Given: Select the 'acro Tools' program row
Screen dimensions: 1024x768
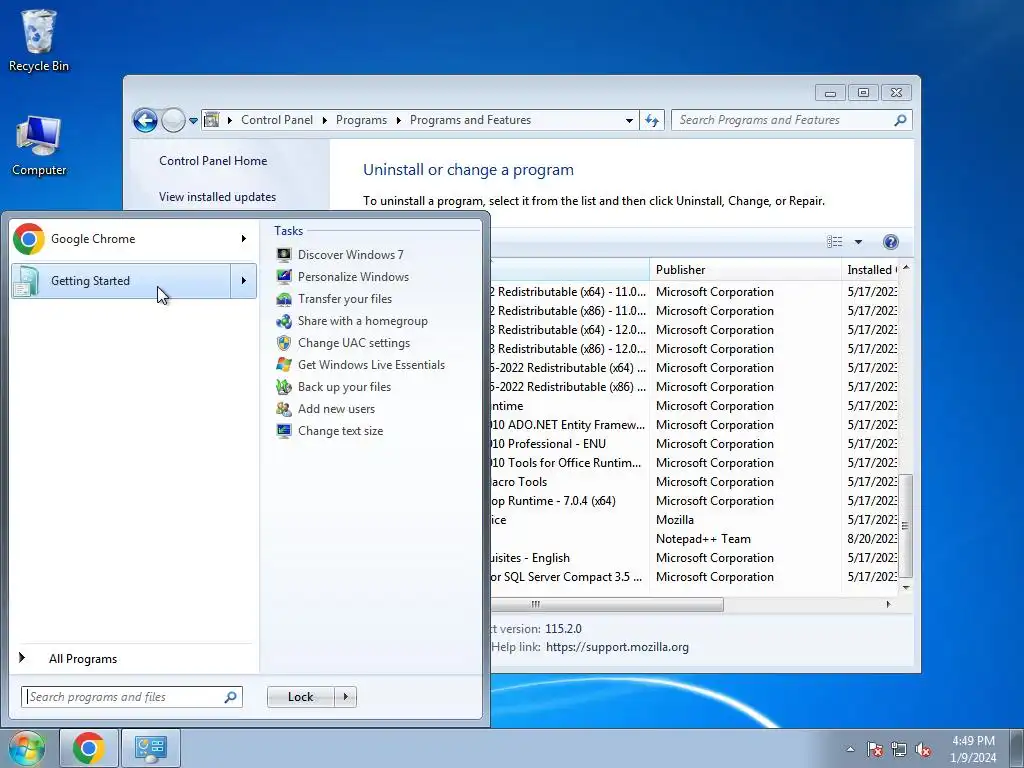Looking at the screenshot, I should coord(694,482).
